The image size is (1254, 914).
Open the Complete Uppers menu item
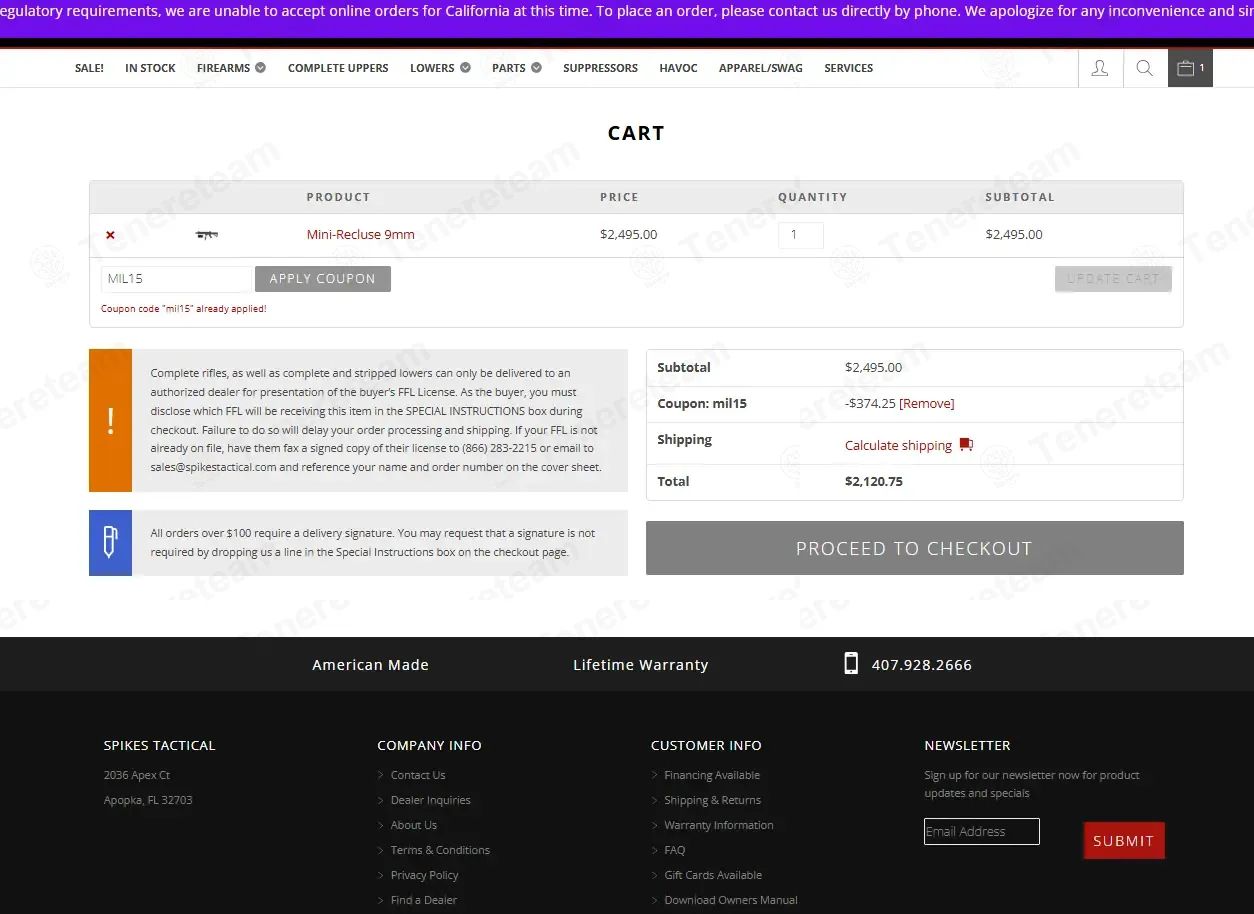coord(338,68)
